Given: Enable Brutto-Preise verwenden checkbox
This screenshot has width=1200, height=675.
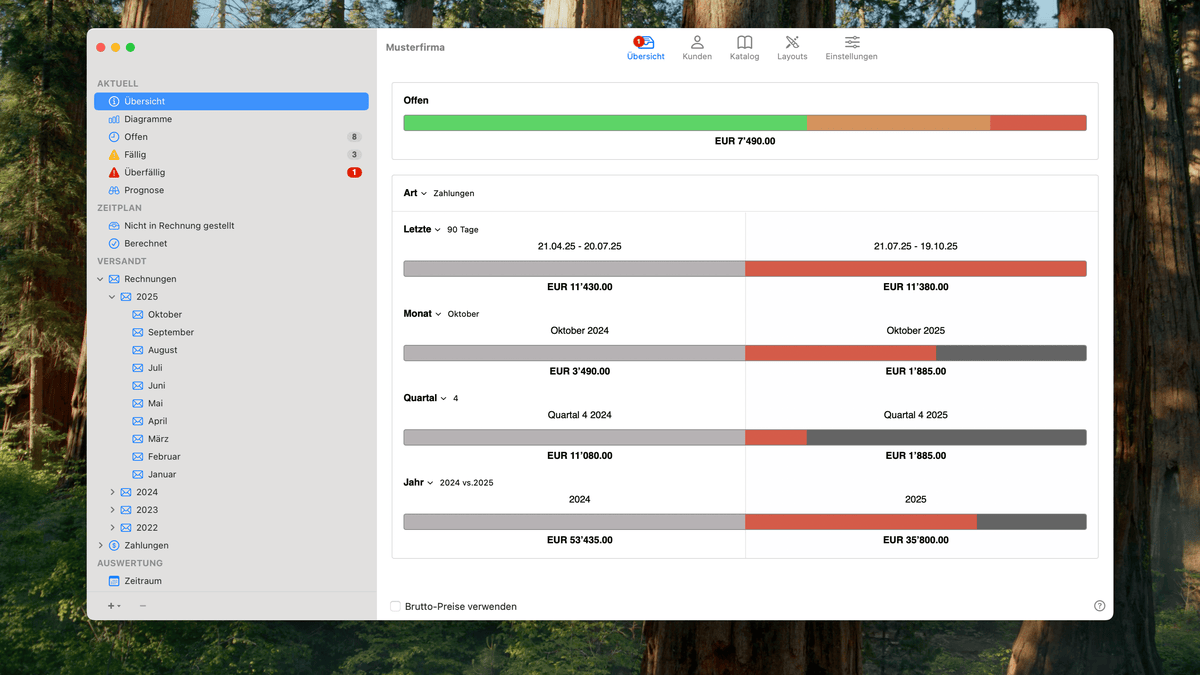Looking at the screenshot, I should tap(396, 606).
